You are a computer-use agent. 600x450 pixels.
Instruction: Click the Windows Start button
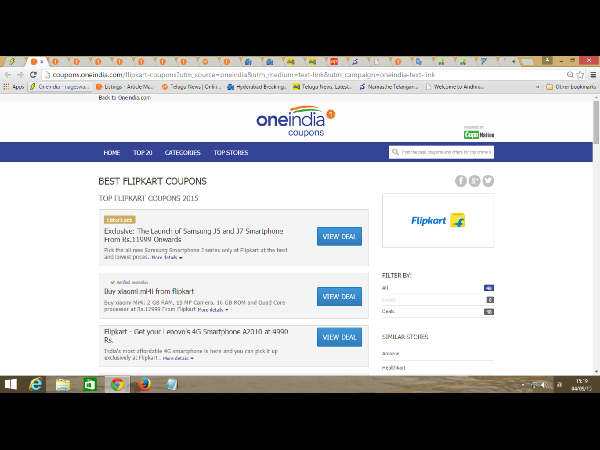[x=11, y=384]
